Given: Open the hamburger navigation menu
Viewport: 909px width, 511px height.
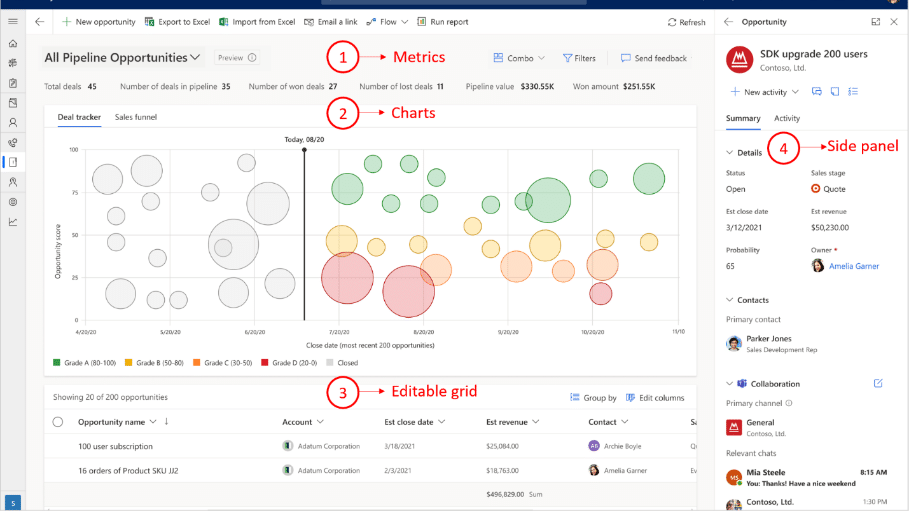Looking at the screenshot, I should pyautogui.click(x=12, y=21).
